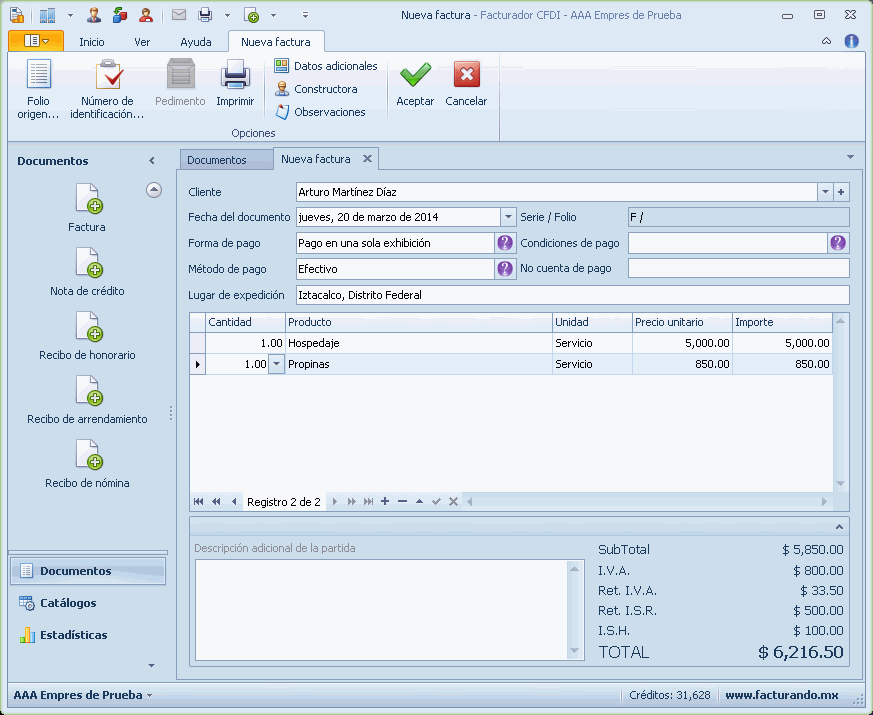Click help icon beside Forma de pago
This screenshot has height=715, width=873.
(x=505, y=243)
